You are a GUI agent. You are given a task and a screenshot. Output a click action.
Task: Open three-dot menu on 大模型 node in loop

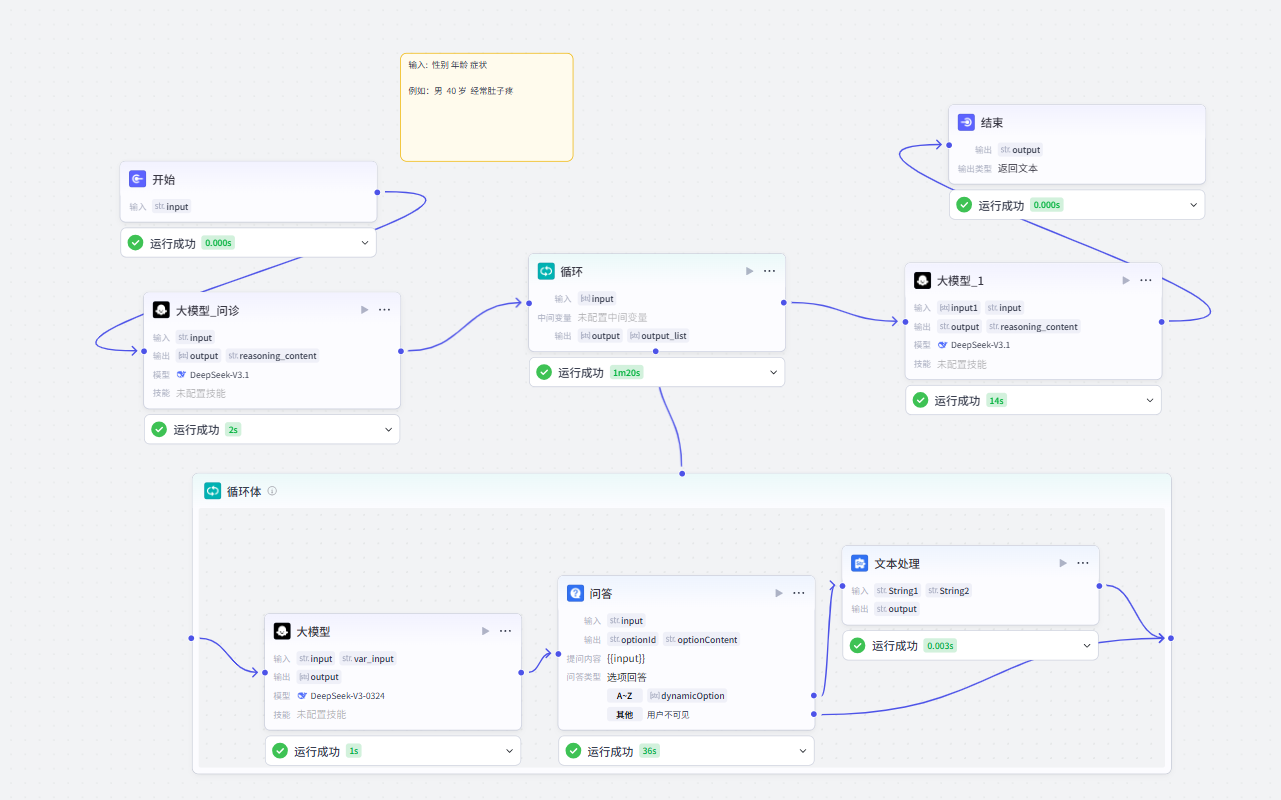pos(506,631)
